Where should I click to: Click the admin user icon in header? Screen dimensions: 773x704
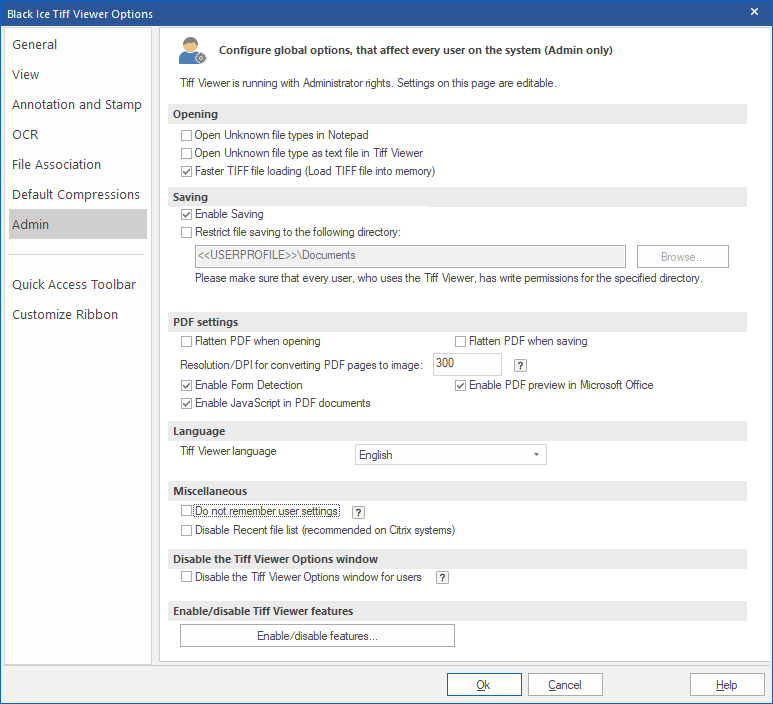(x=192, y=50)
